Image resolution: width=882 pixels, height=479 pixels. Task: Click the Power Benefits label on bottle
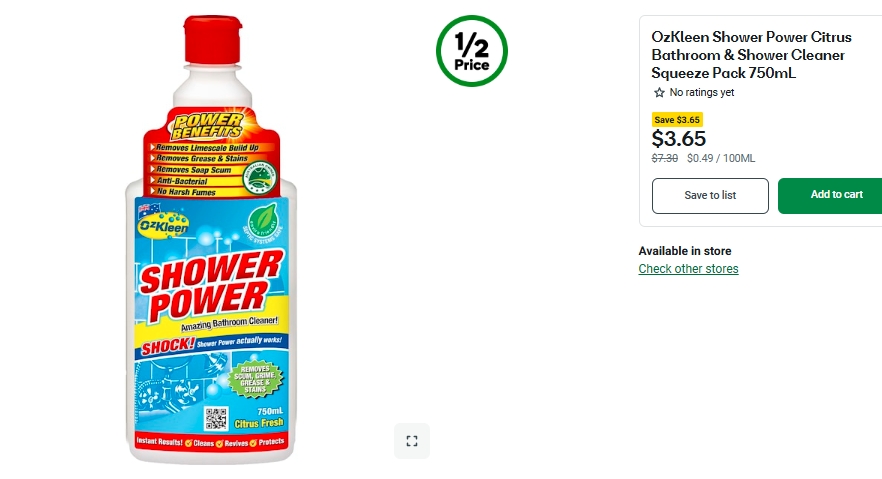tap(208, 126)
